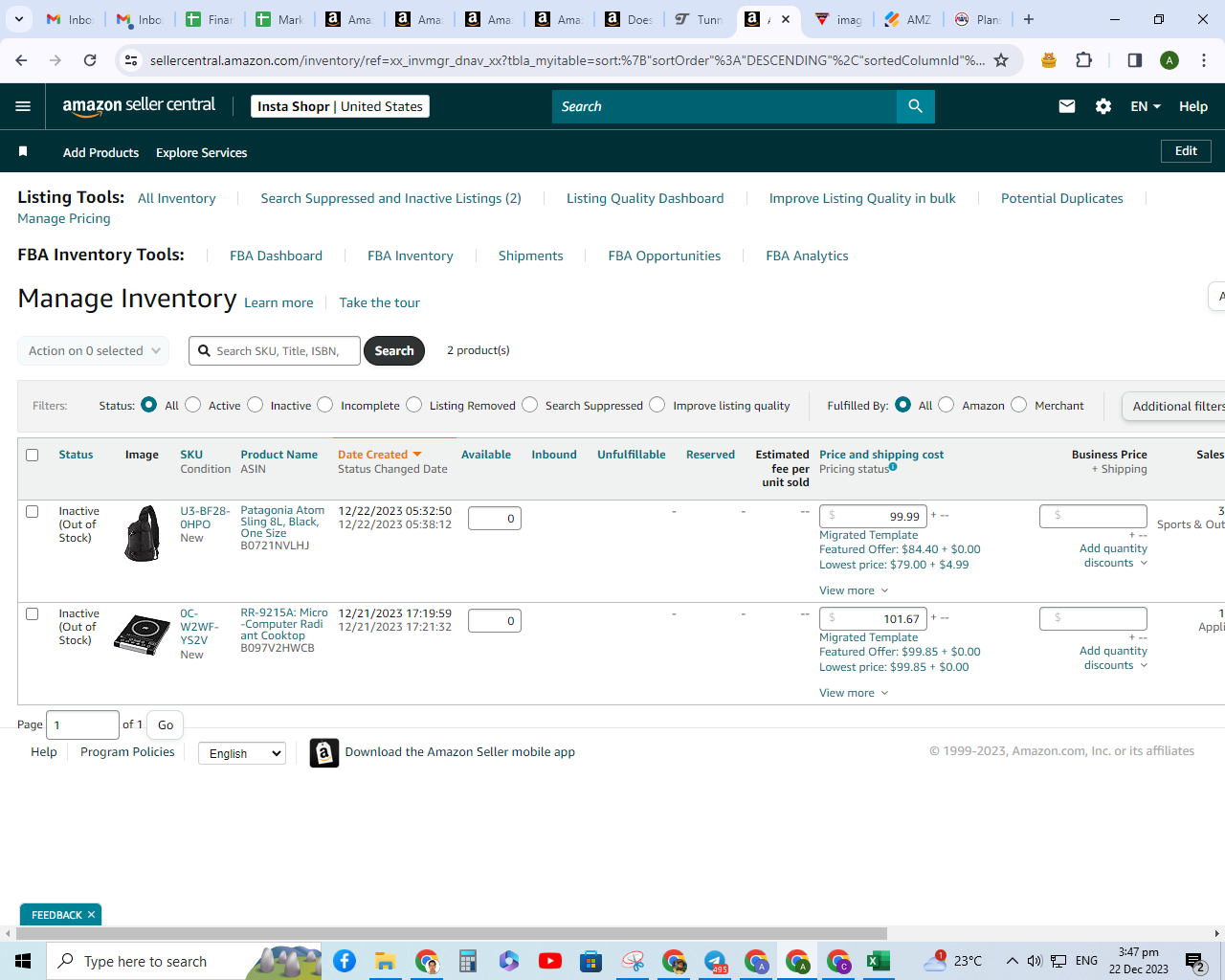This screenshot has height=980, width=1225.
Task: Expand quantity discounts for the Patagonia row
Action: point(1114,556)
